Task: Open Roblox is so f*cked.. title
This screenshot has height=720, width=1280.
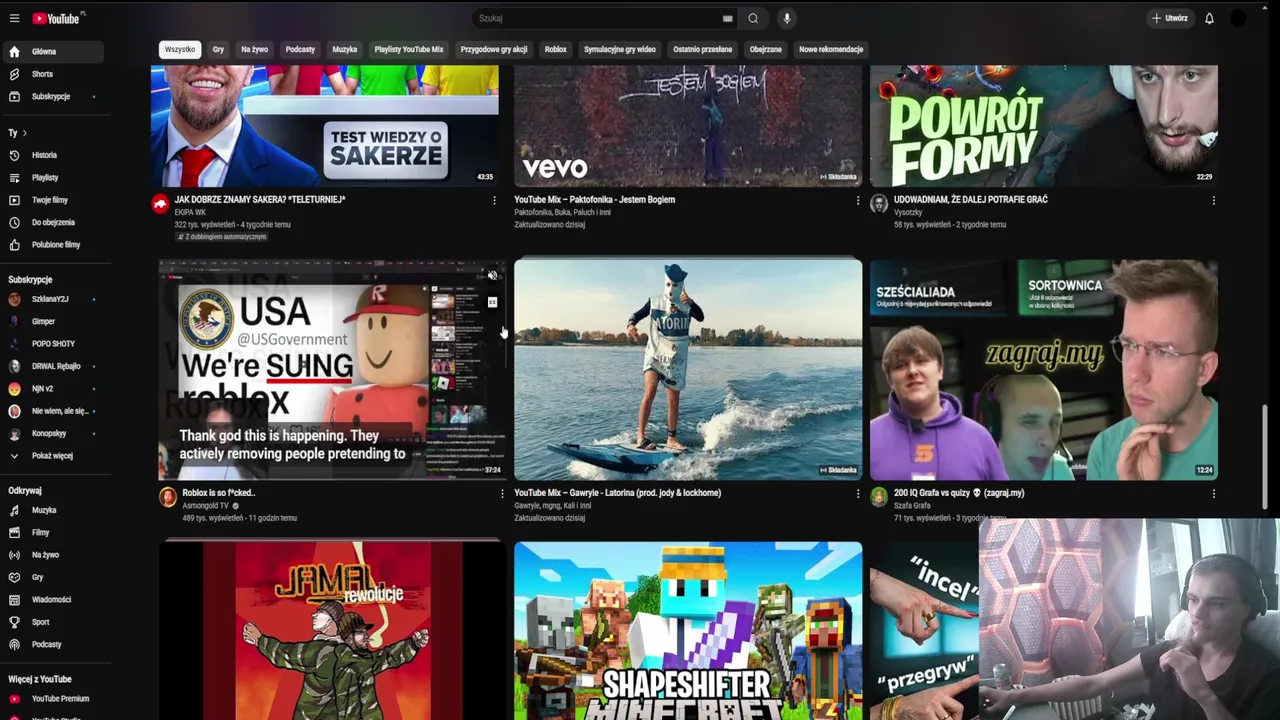Action: 218,493
